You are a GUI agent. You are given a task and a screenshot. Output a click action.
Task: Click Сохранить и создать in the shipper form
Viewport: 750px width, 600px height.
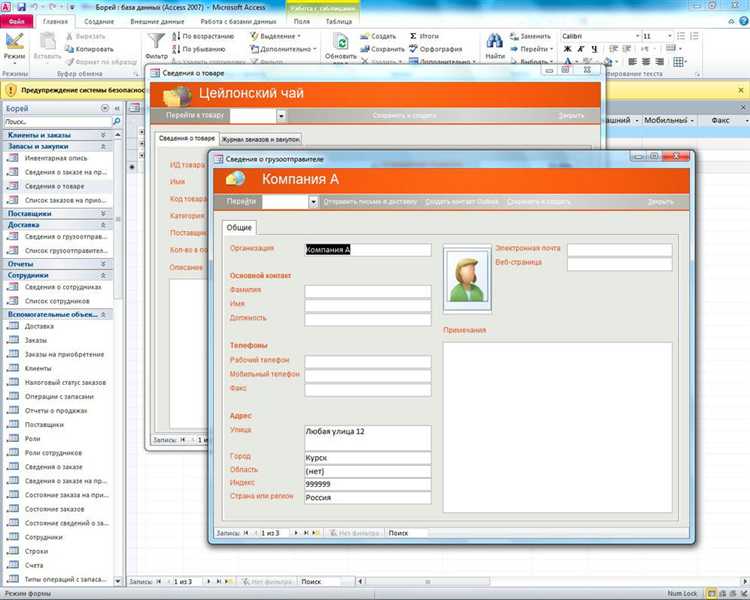539,202
